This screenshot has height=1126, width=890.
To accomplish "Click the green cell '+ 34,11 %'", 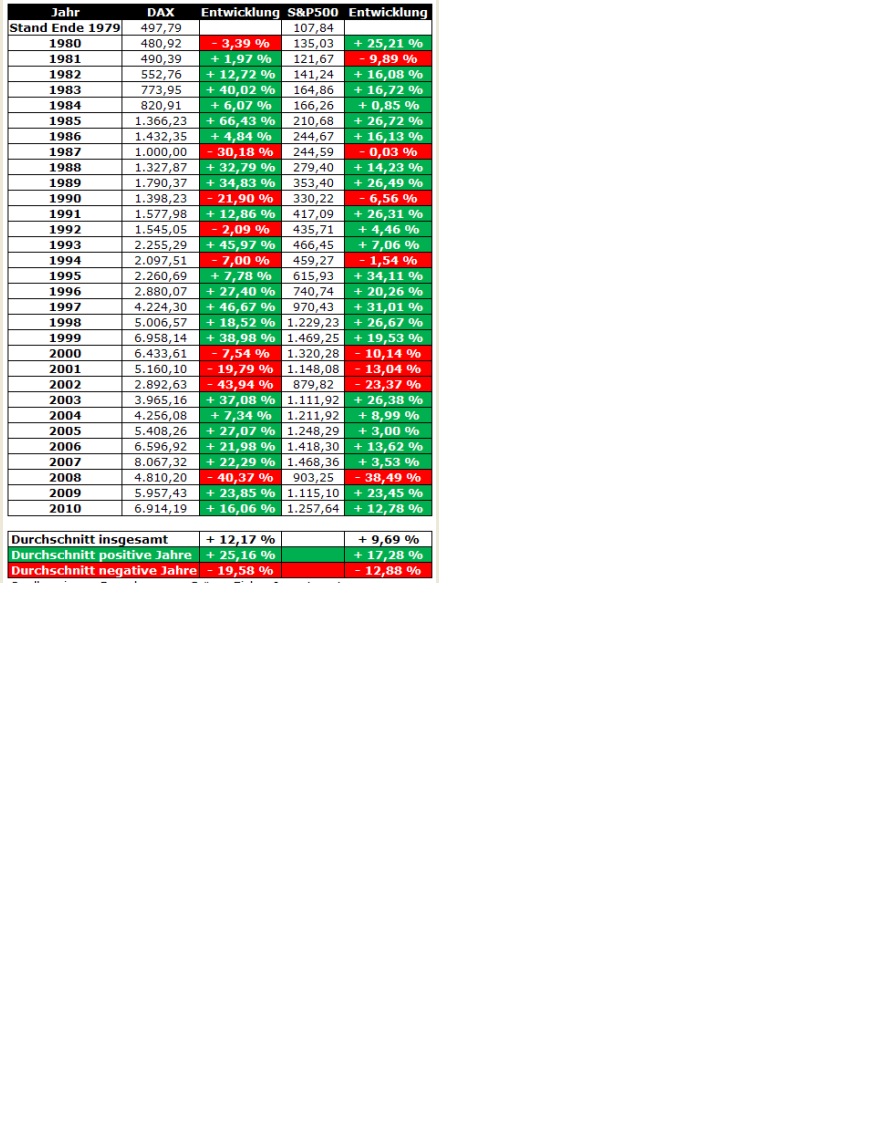I will pyautogui.click(x=388, y=276).
